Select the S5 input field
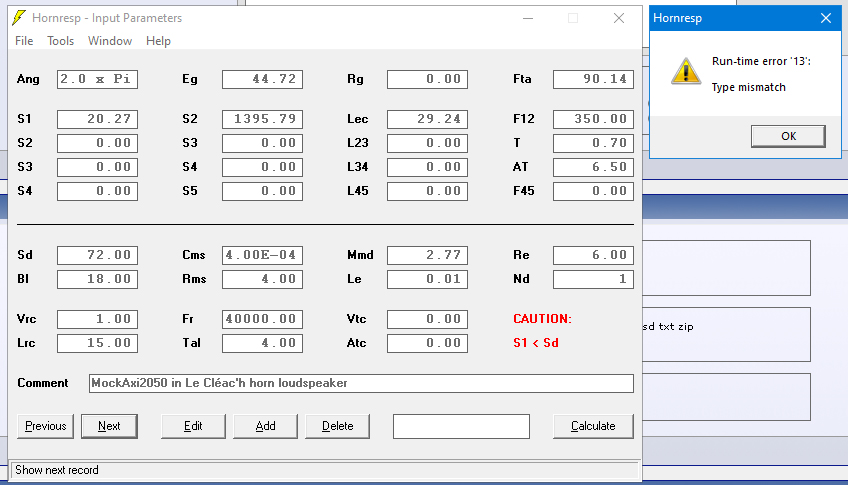Viewport: 848px width, 485px height. coord(262,191)
